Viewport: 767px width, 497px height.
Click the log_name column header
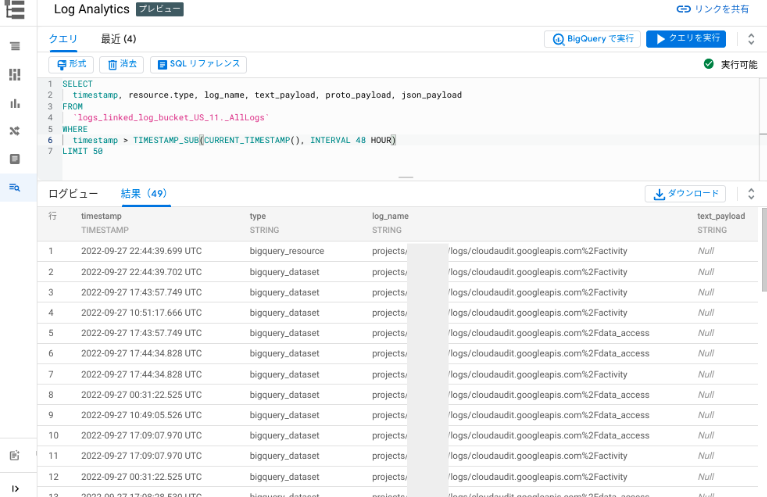click(390, 216)
